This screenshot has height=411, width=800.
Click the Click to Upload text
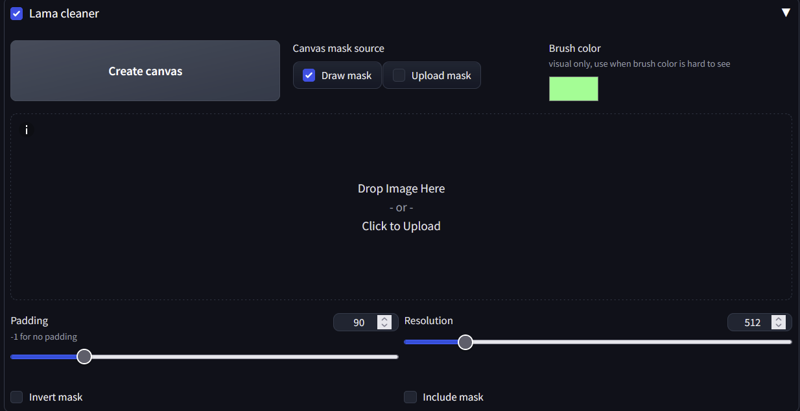401,226
